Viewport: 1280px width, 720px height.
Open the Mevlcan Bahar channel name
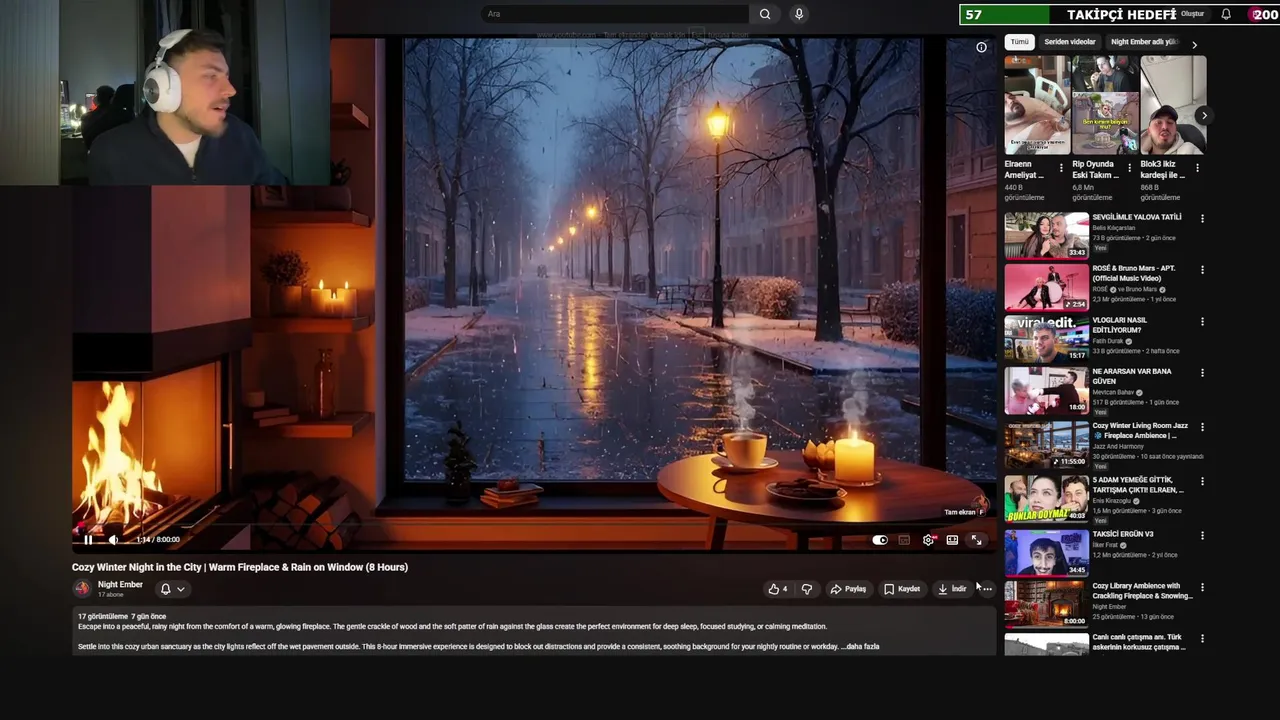[x=1113, y=393]
